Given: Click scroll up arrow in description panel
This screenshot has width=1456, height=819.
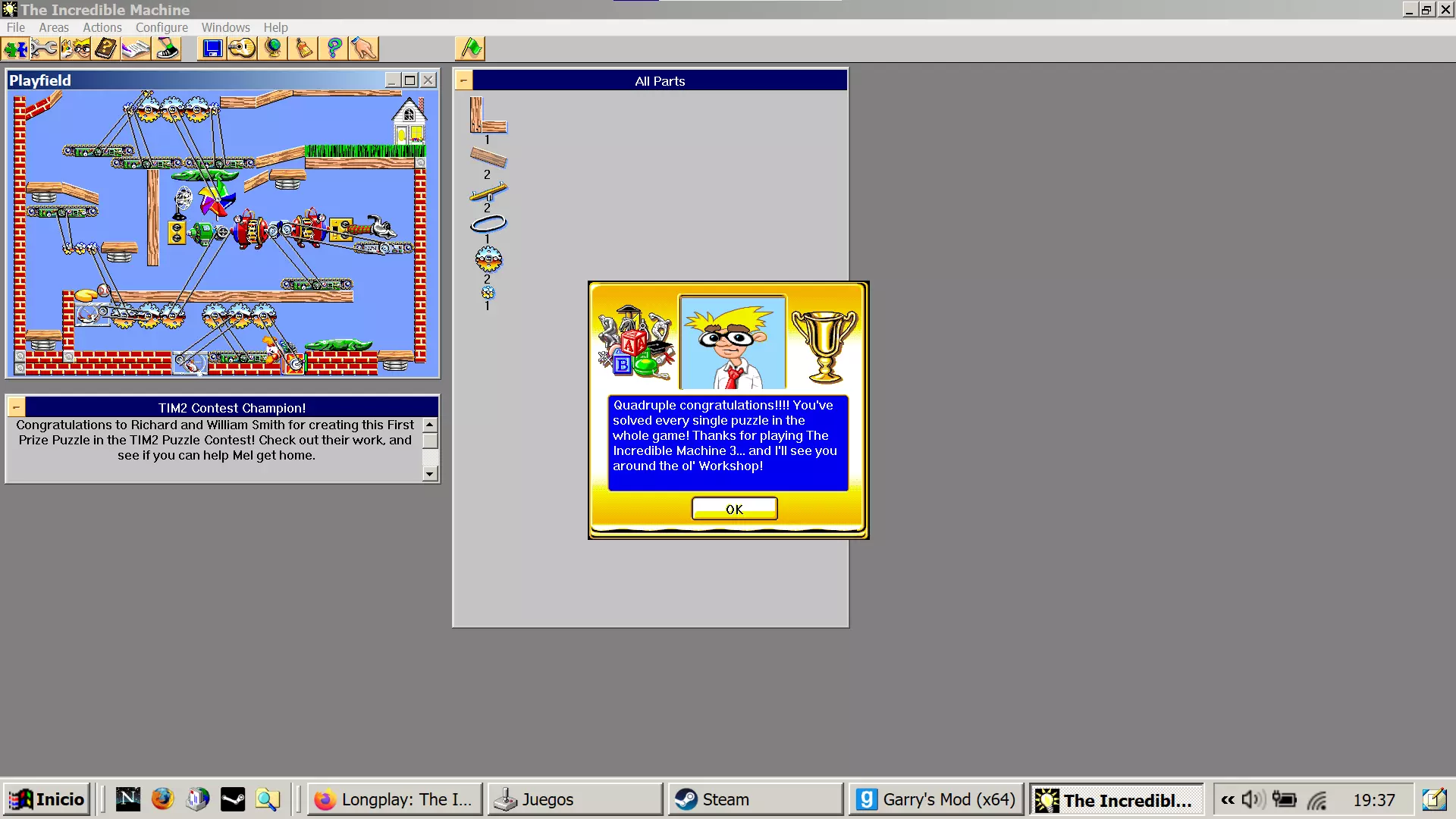Looking at the screenshot, I should tap(430, 425).
